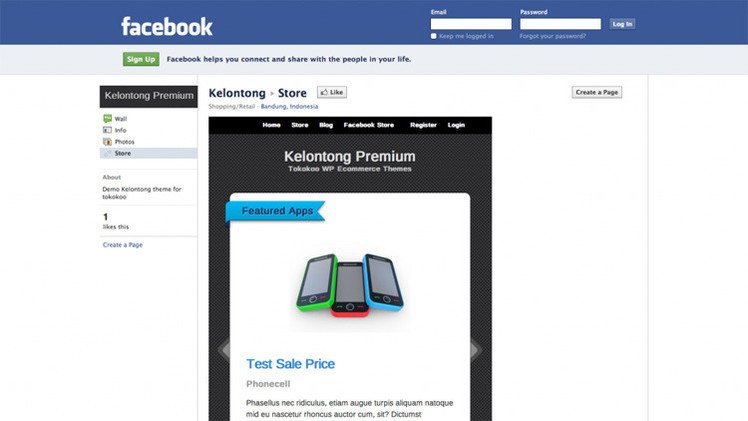
Task: Open the Photos icon in sidebar
Action: (107, 142)
